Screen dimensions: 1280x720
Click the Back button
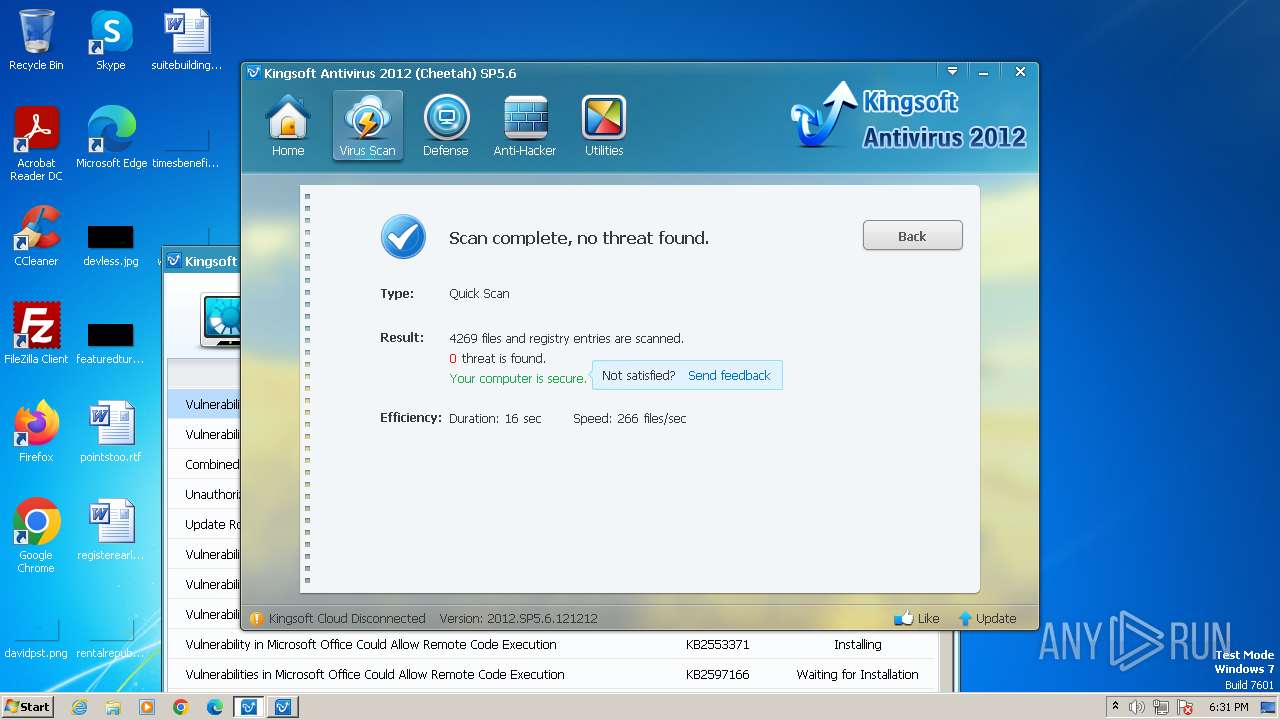[x=912, y=236]
